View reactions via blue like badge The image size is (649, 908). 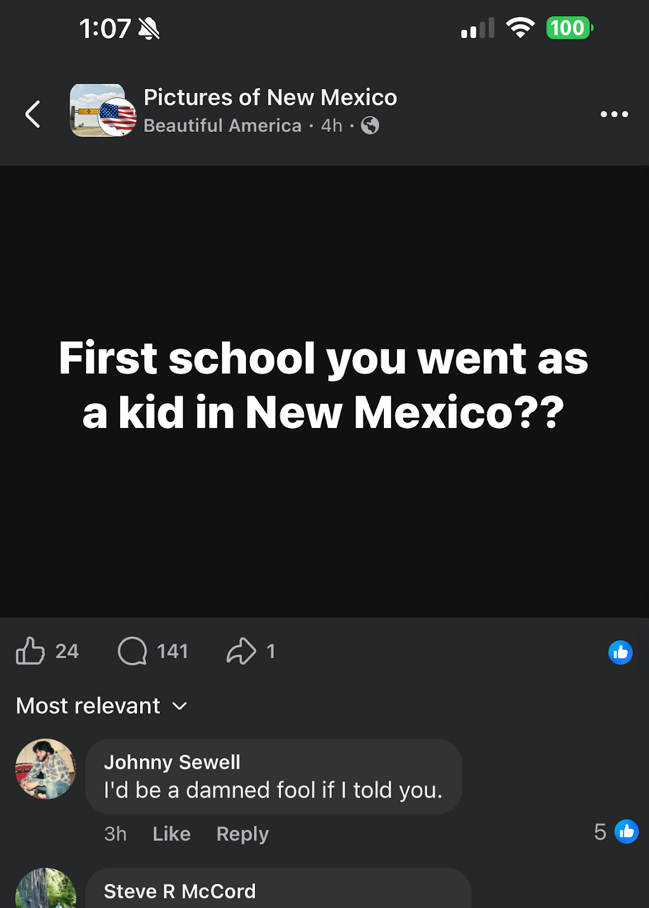click(x=620, y=653)
